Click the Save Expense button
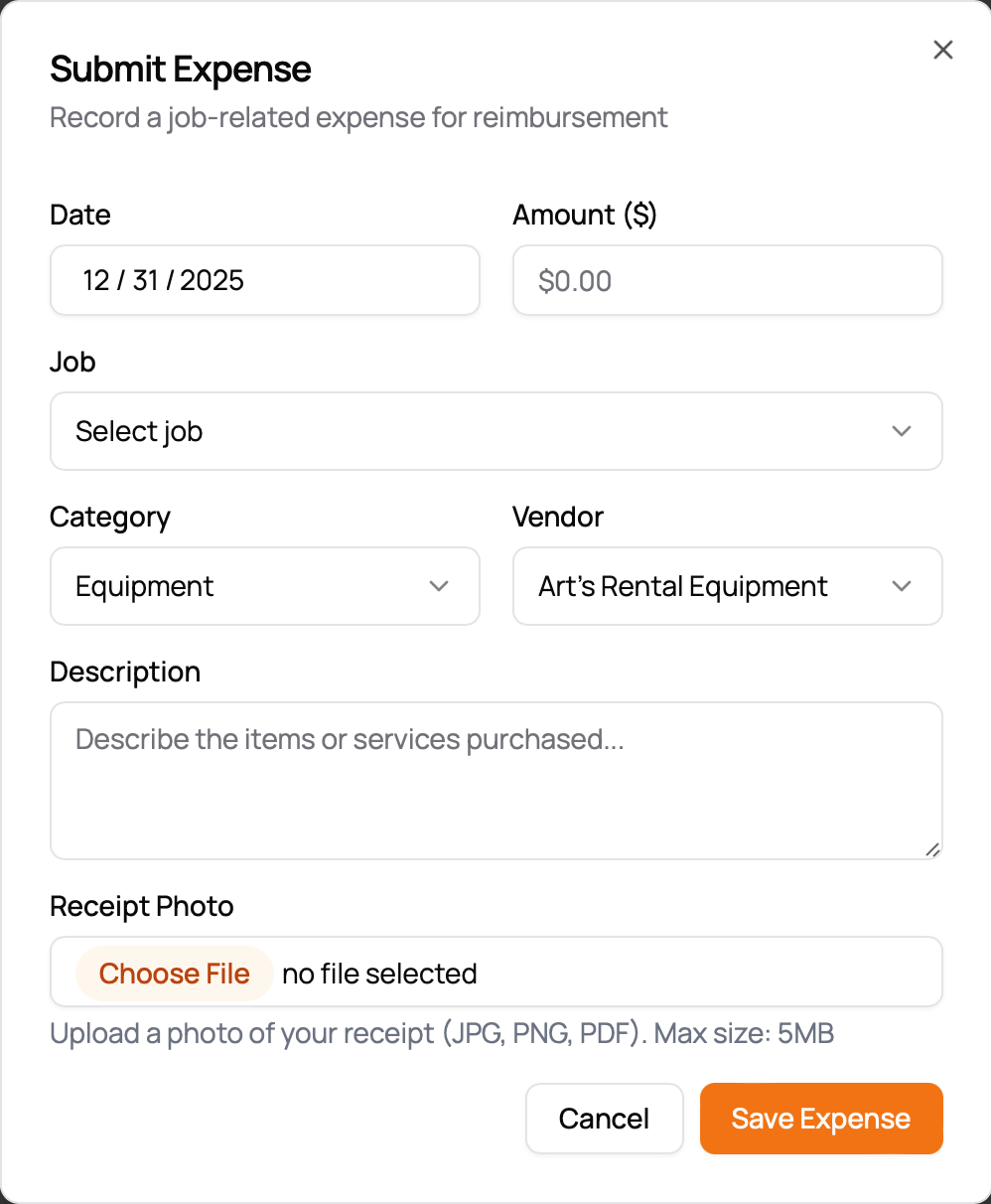The height and width of the screenshot is (1204, 991). (x=821, y=1119)
